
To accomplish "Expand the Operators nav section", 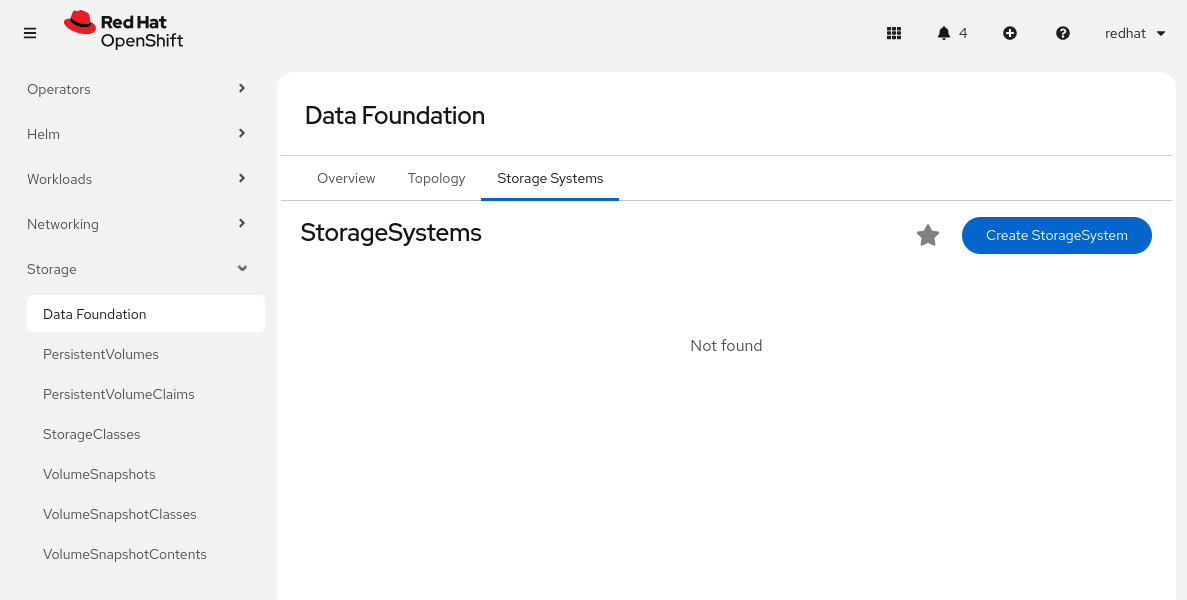I will pos(138,89).
